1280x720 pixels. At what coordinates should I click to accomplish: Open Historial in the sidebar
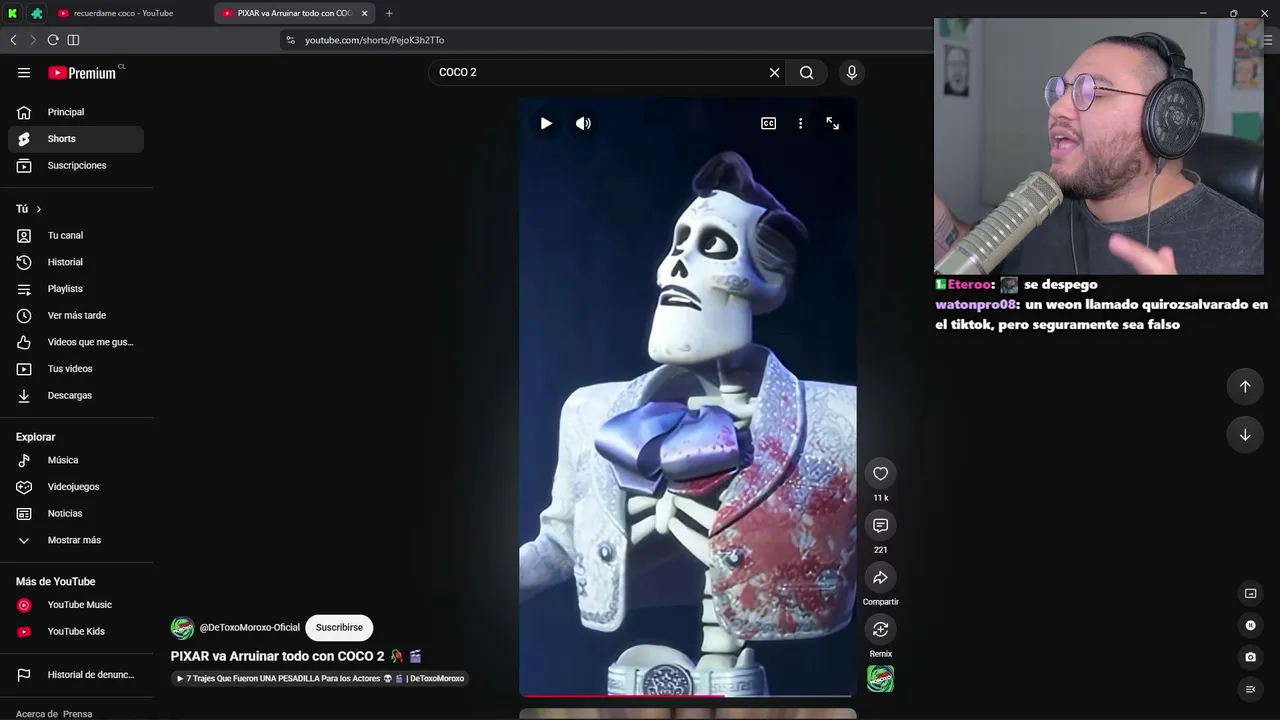[76, 262]
